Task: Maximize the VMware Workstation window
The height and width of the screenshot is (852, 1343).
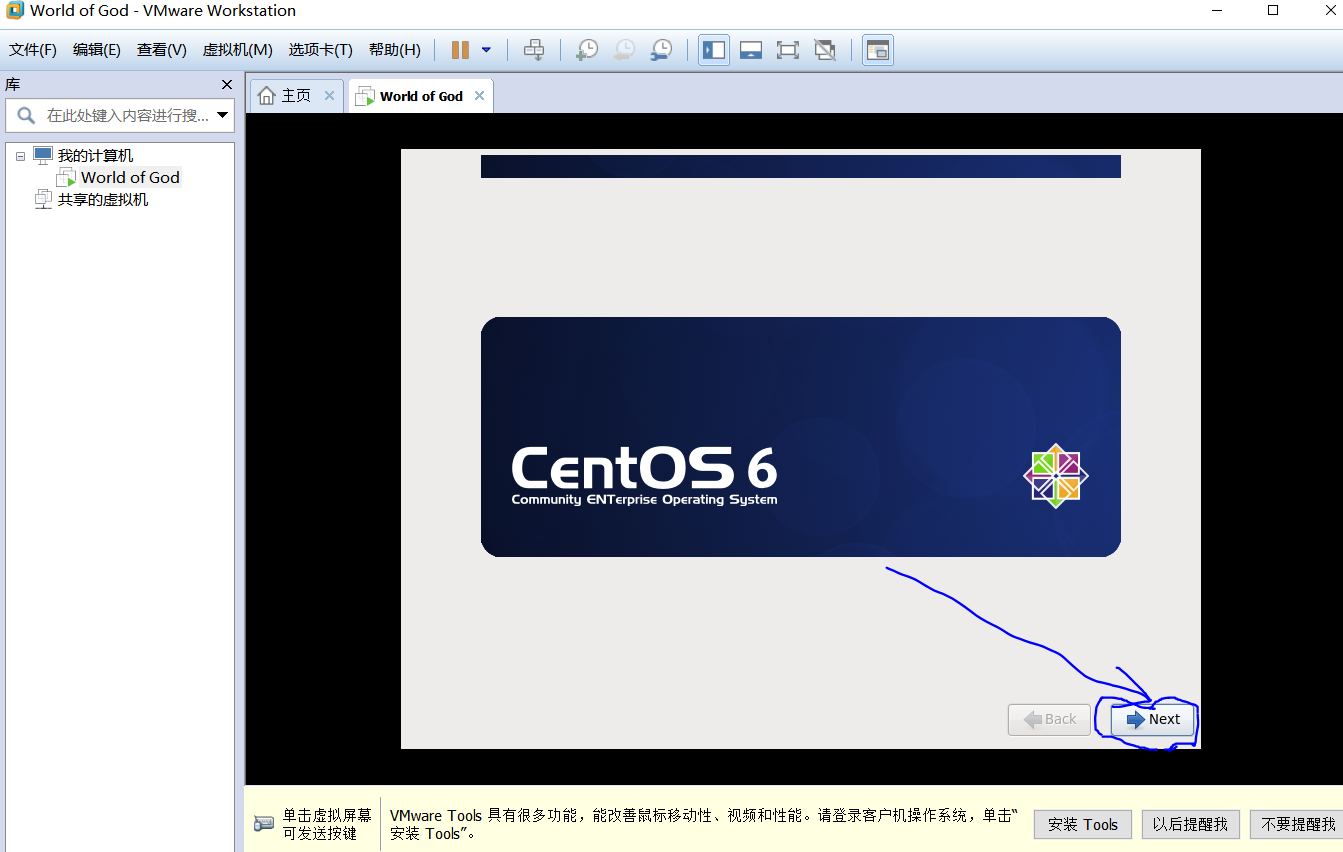Action: pos(1273,11)
